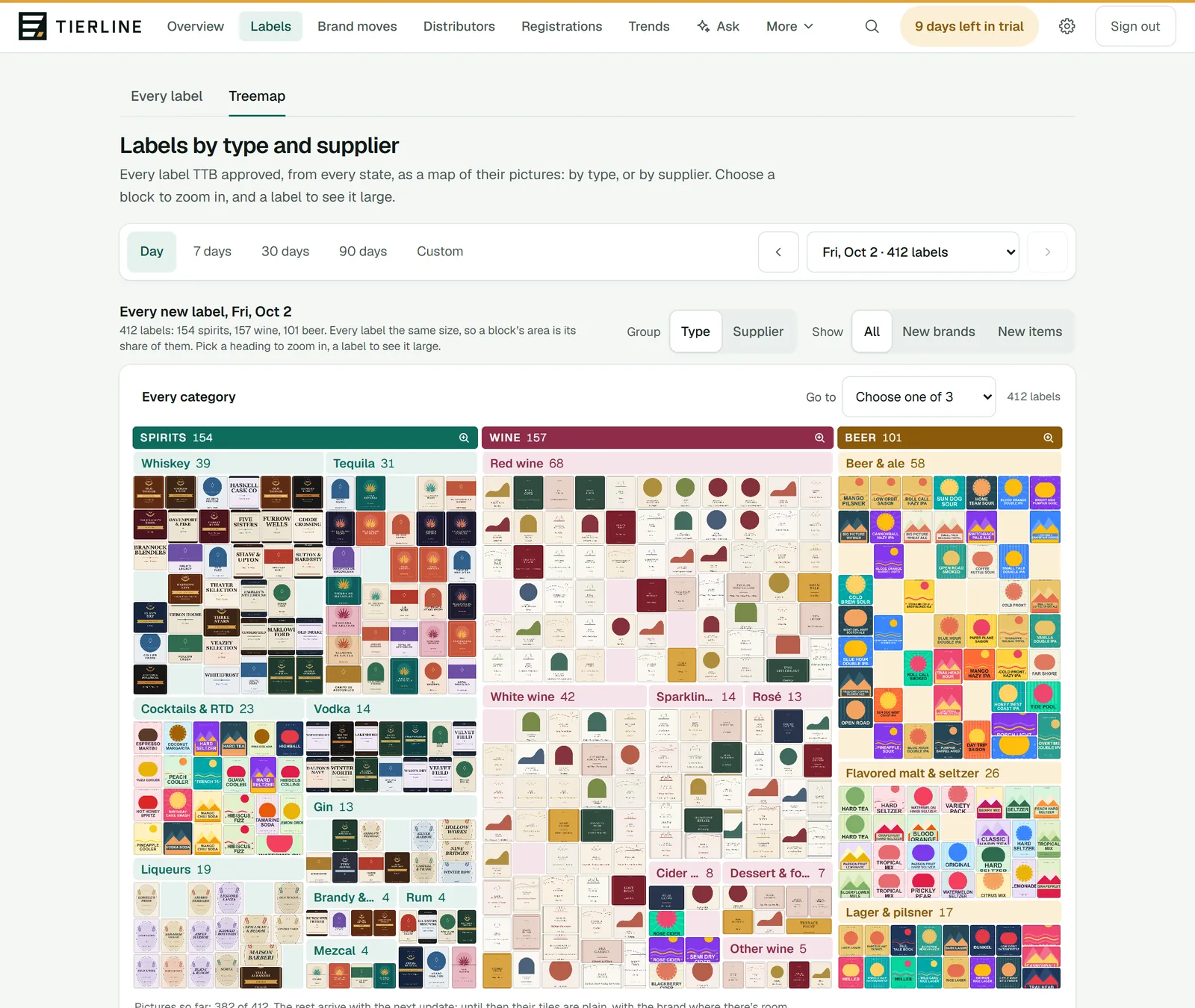Open the 'Choose one of 3' dropdown
This screenshot has width=1195, height=1008.
[x=919, y=397]
